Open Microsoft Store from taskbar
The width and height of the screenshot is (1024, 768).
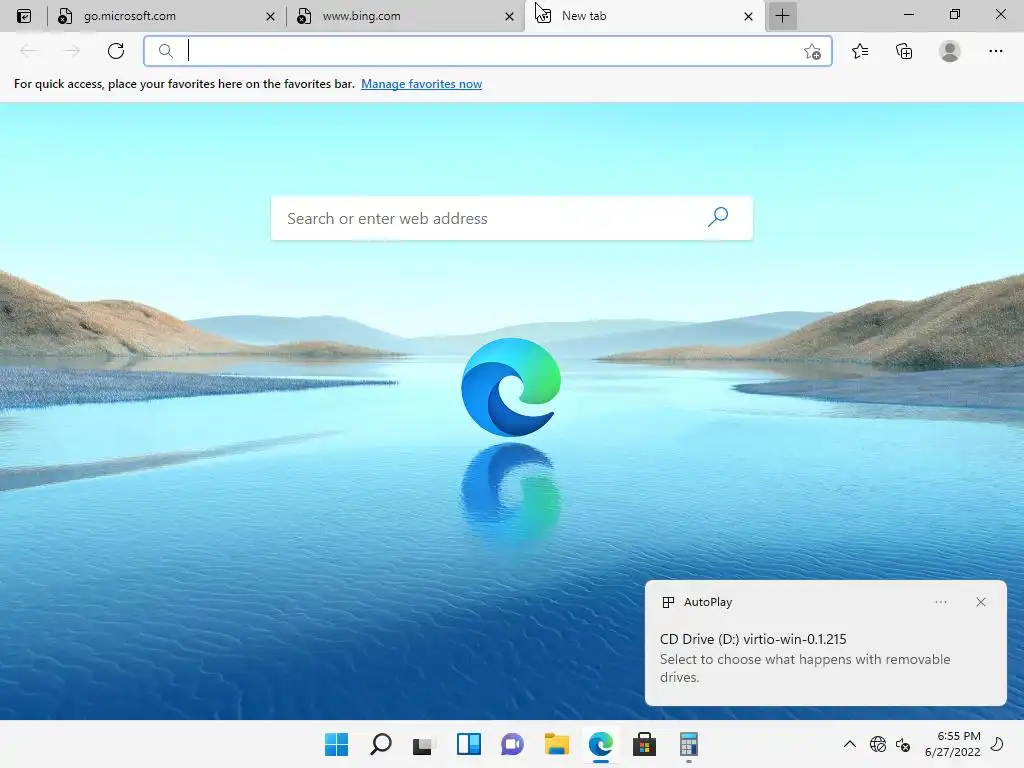[x=645, y=744]
